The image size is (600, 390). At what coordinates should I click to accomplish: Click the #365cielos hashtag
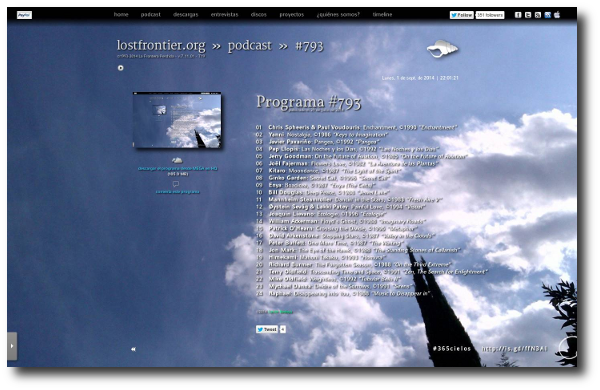coord(452,348)
